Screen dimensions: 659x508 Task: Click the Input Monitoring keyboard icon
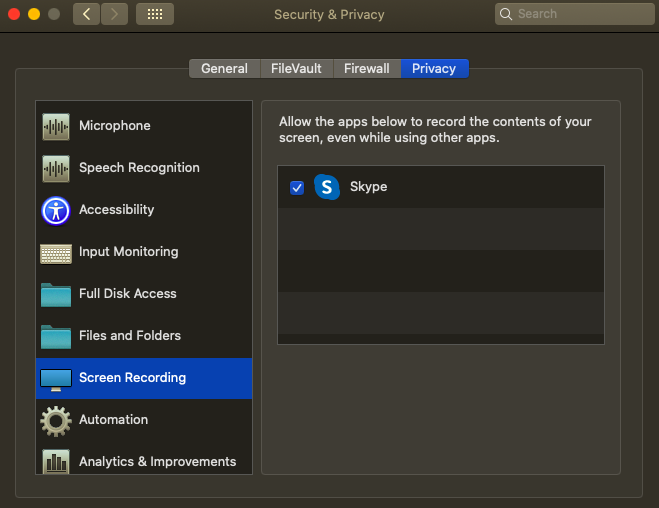(x=56, y=252)
